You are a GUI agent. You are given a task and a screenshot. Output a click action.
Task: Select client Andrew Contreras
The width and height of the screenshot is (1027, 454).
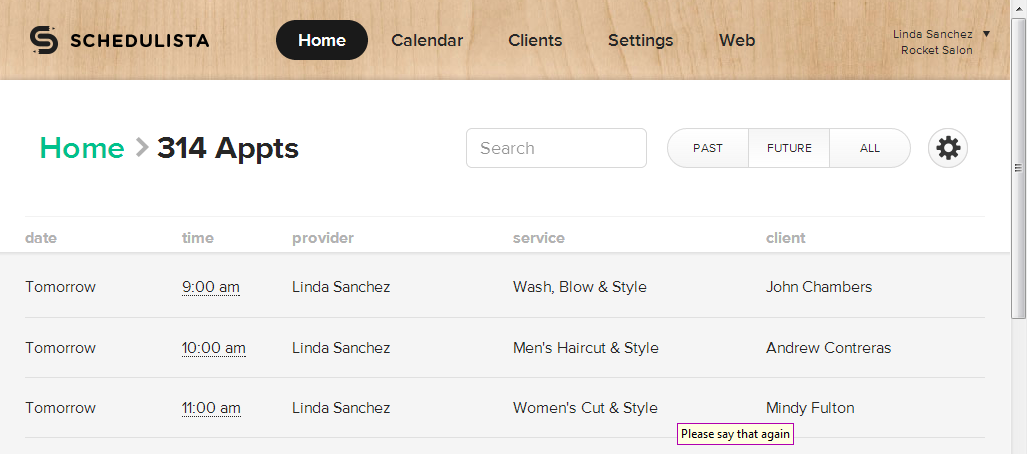(x=829, y=348)
